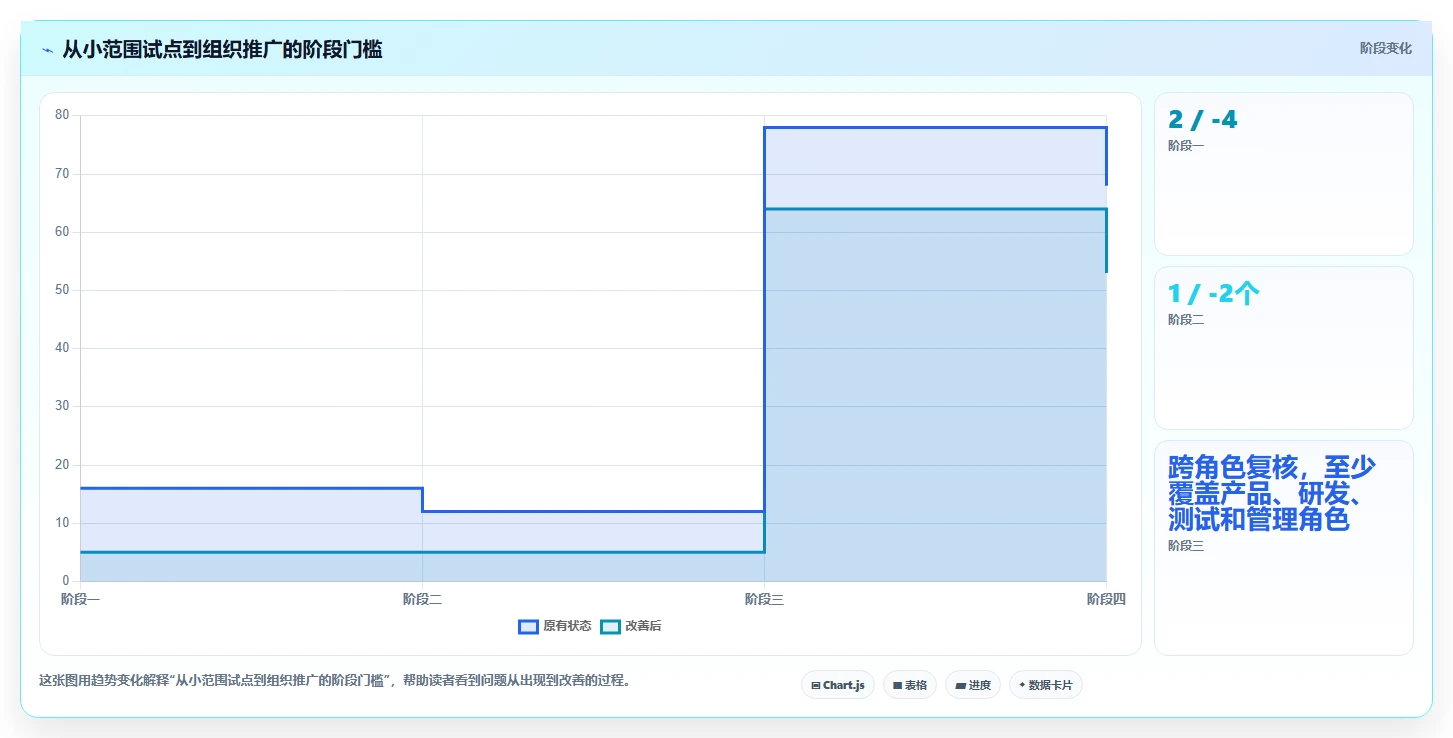1453x738 pixels.
Task: Click the caption text below the chart
Action: [x=334, y=680]
